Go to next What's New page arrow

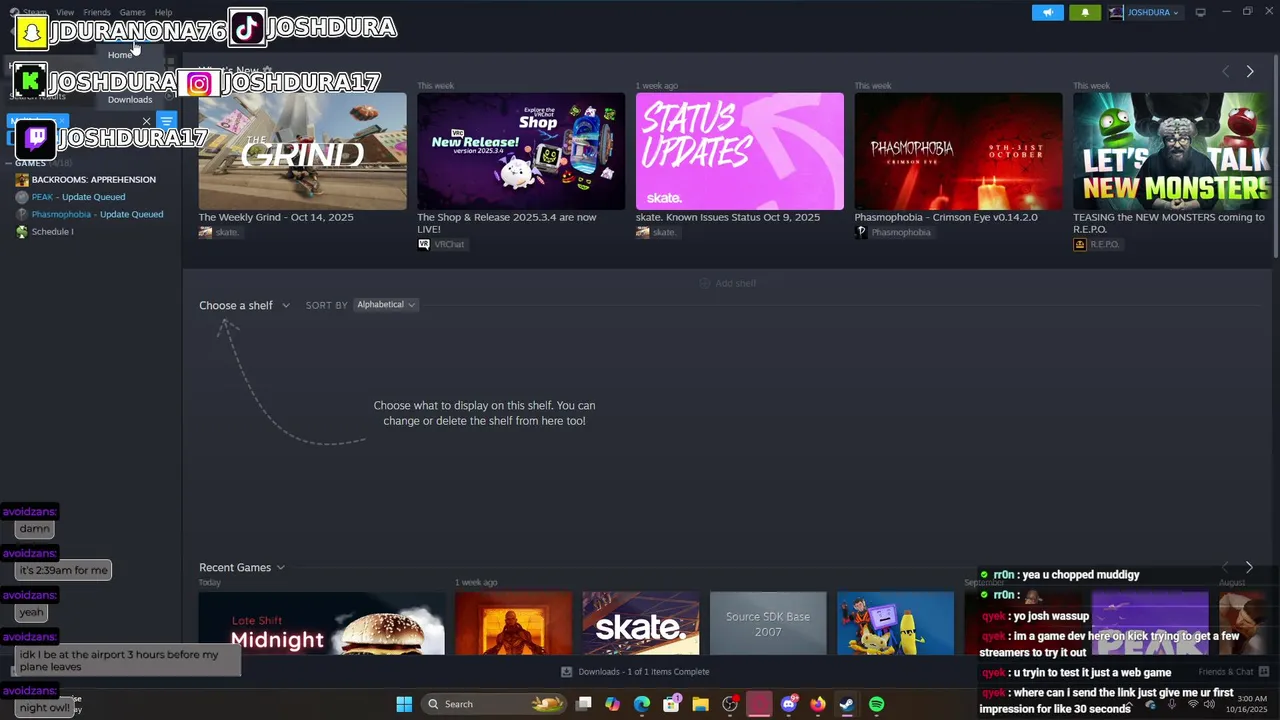[x=1249, y=72]
